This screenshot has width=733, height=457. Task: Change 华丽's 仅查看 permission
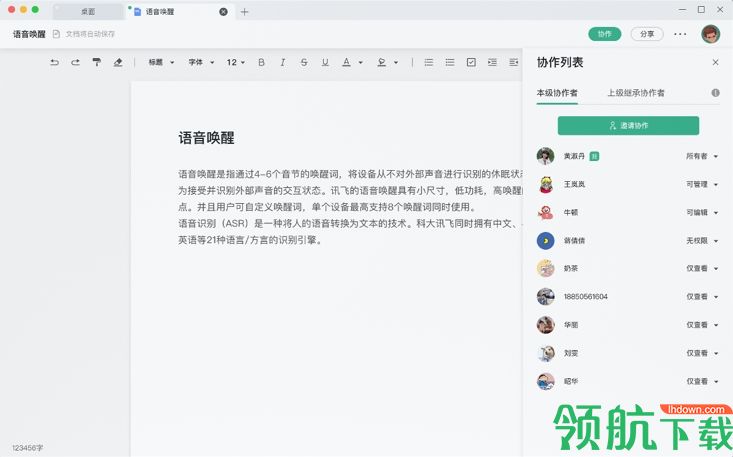(x=702, y=325)
